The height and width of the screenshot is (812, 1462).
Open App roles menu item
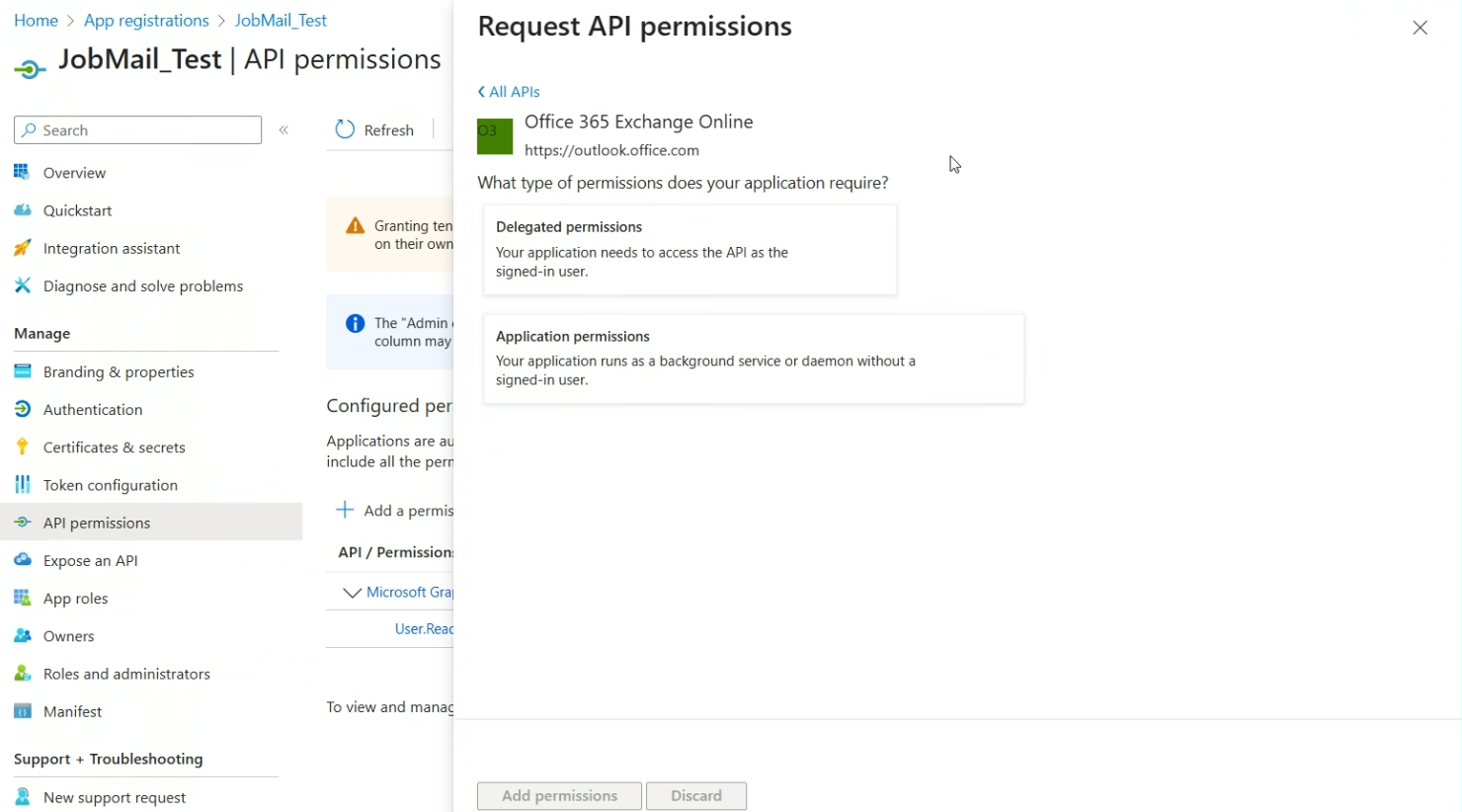click(x=76, y=599)
